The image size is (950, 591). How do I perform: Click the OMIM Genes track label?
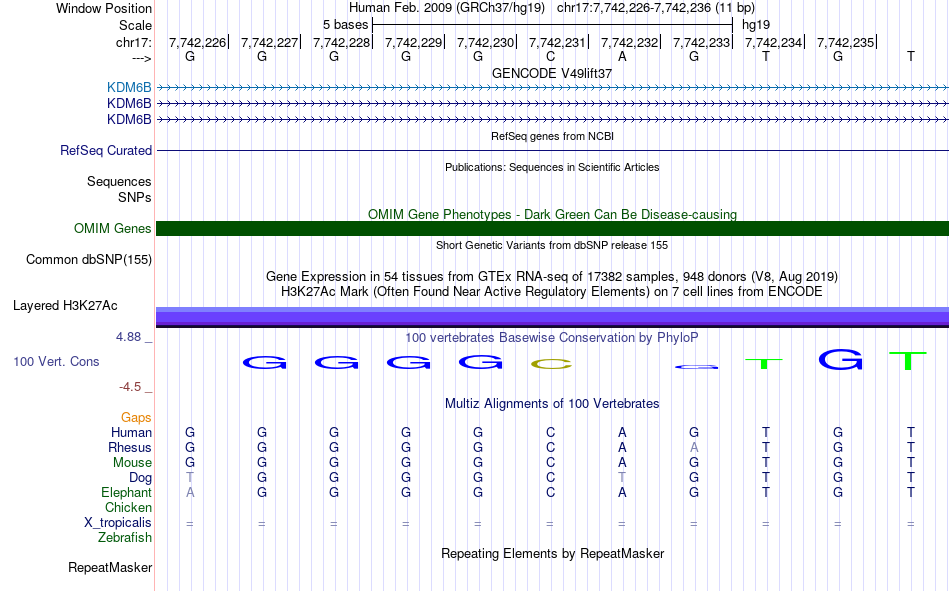pos(113,229)
